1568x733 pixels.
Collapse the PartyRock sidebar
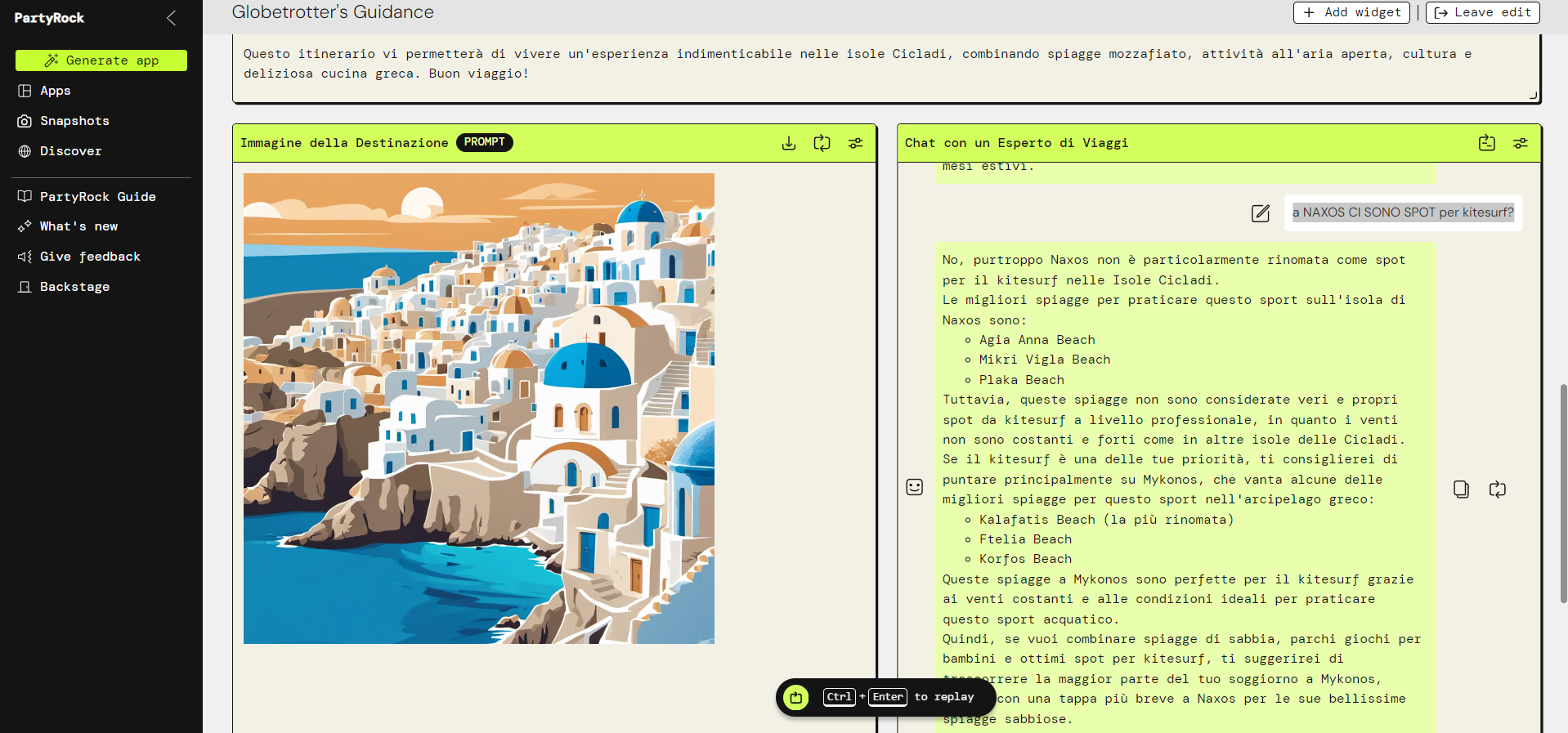pos(171,18)
